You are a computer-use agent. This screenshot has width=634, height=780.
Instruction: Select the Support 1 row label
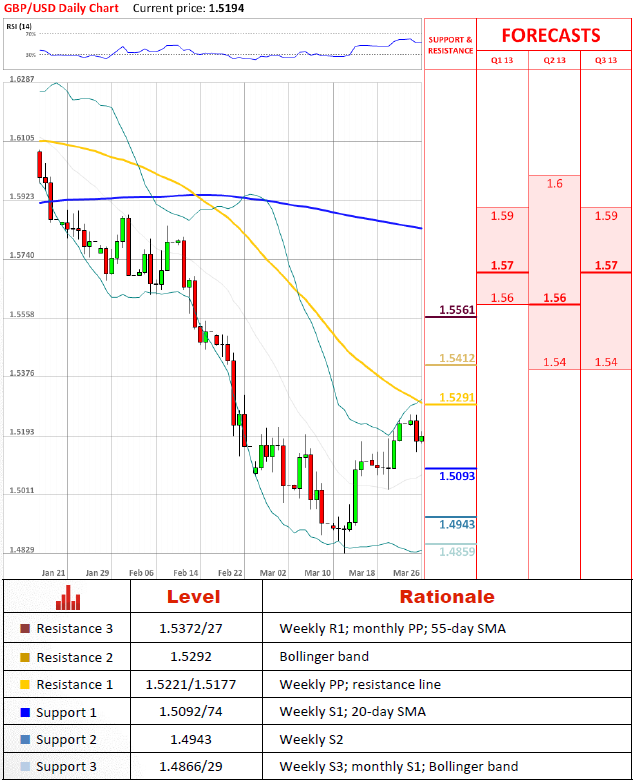tap(66, 712)
